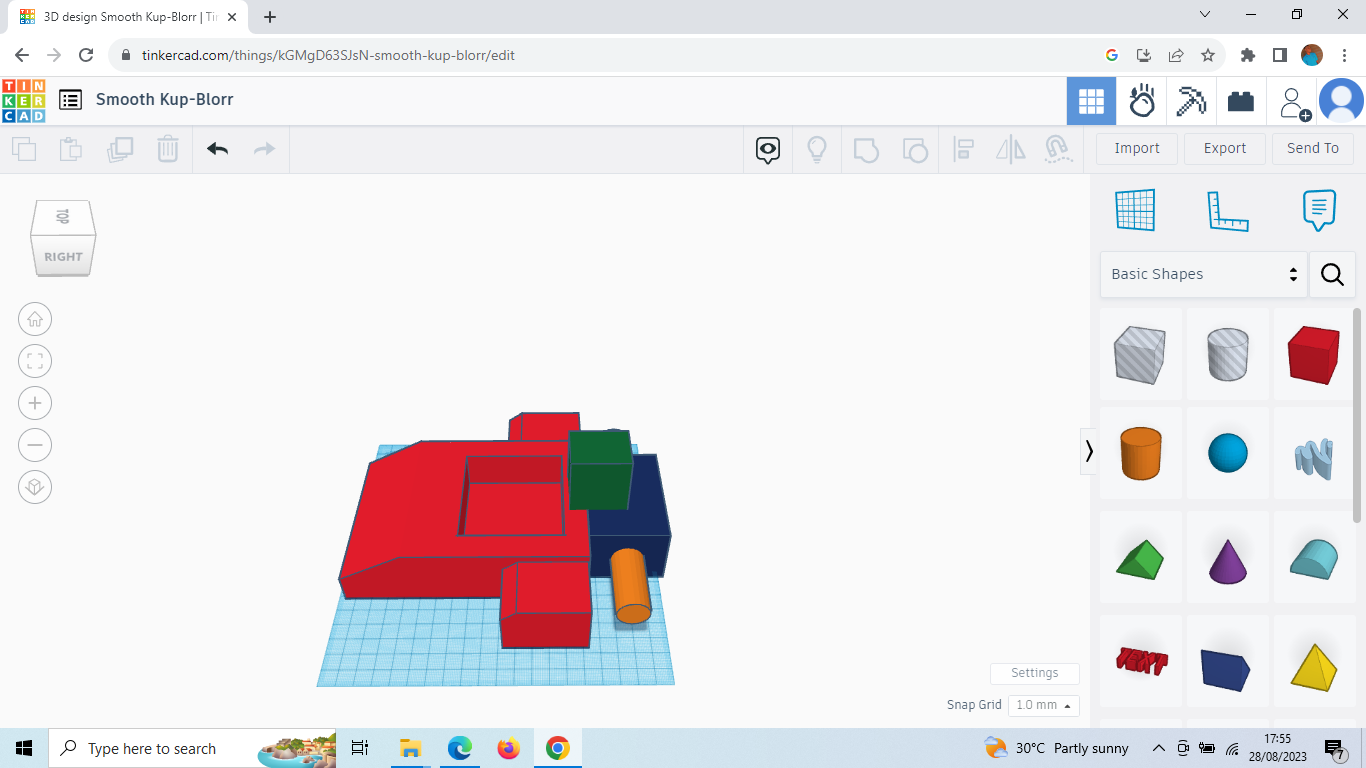Ungroup shapes using the Ungroup icon
The image size is (1366, 768).
(915, 148)
